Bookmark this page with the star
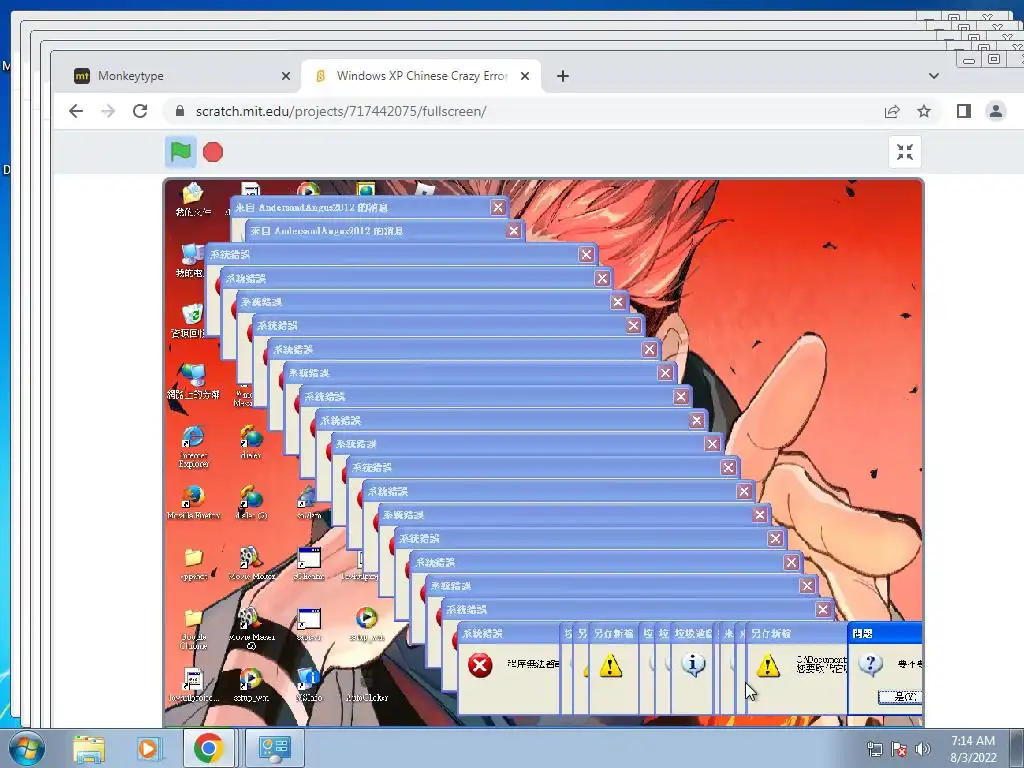The height and width of the screenshot is (768, 1024). (x=923, y=111)
